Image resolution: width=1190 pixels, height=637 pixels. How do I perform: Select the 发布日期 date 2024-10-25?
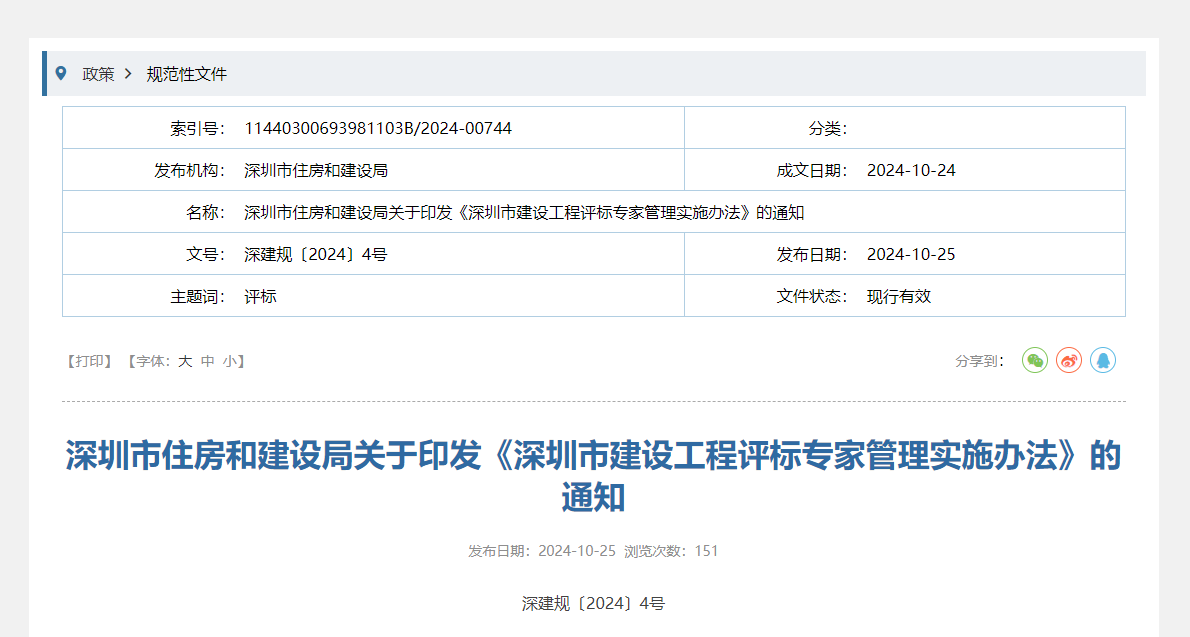click(x=911, y=253)
